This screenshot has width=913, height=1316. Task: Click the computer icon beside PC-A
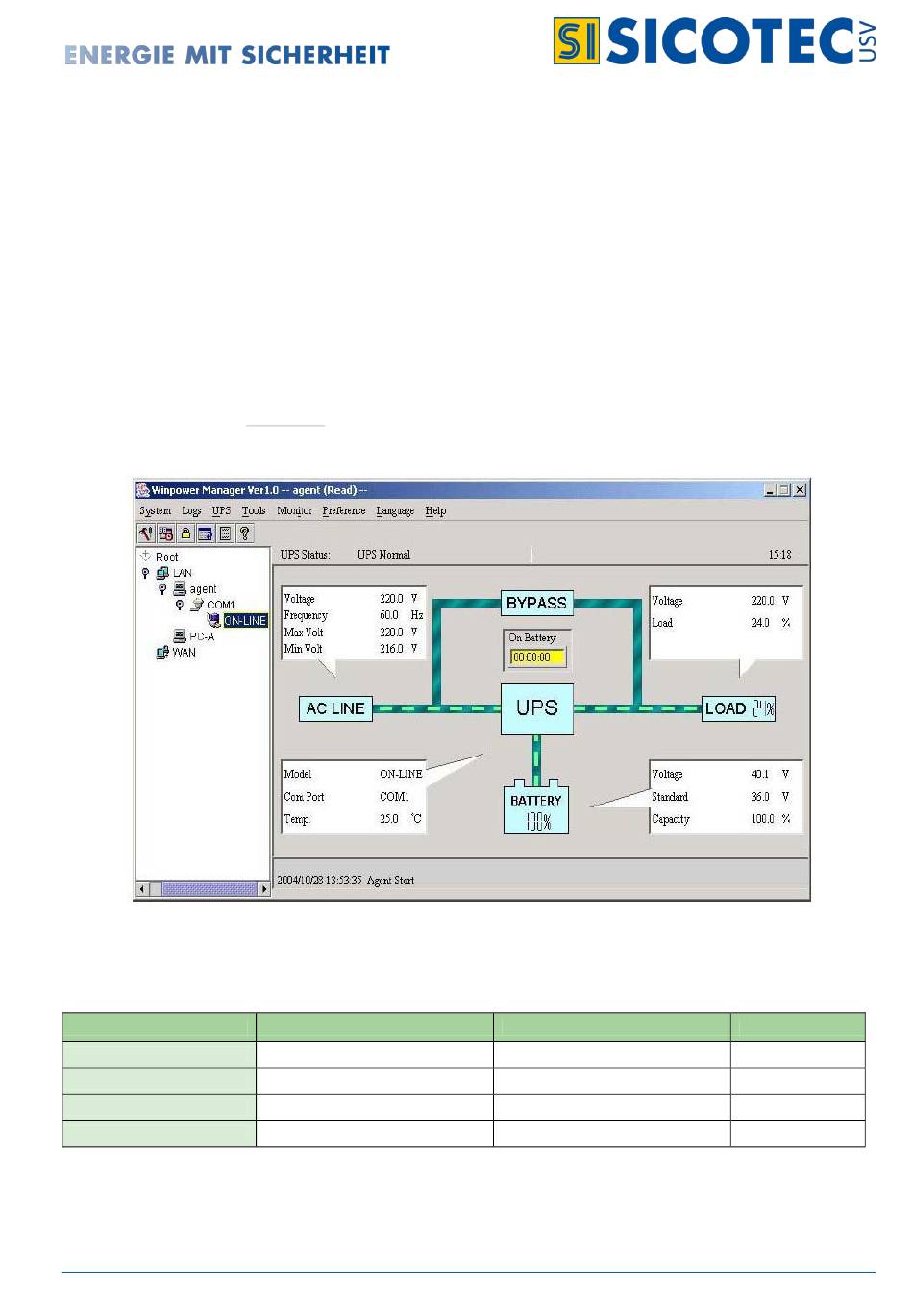[180, 636]
